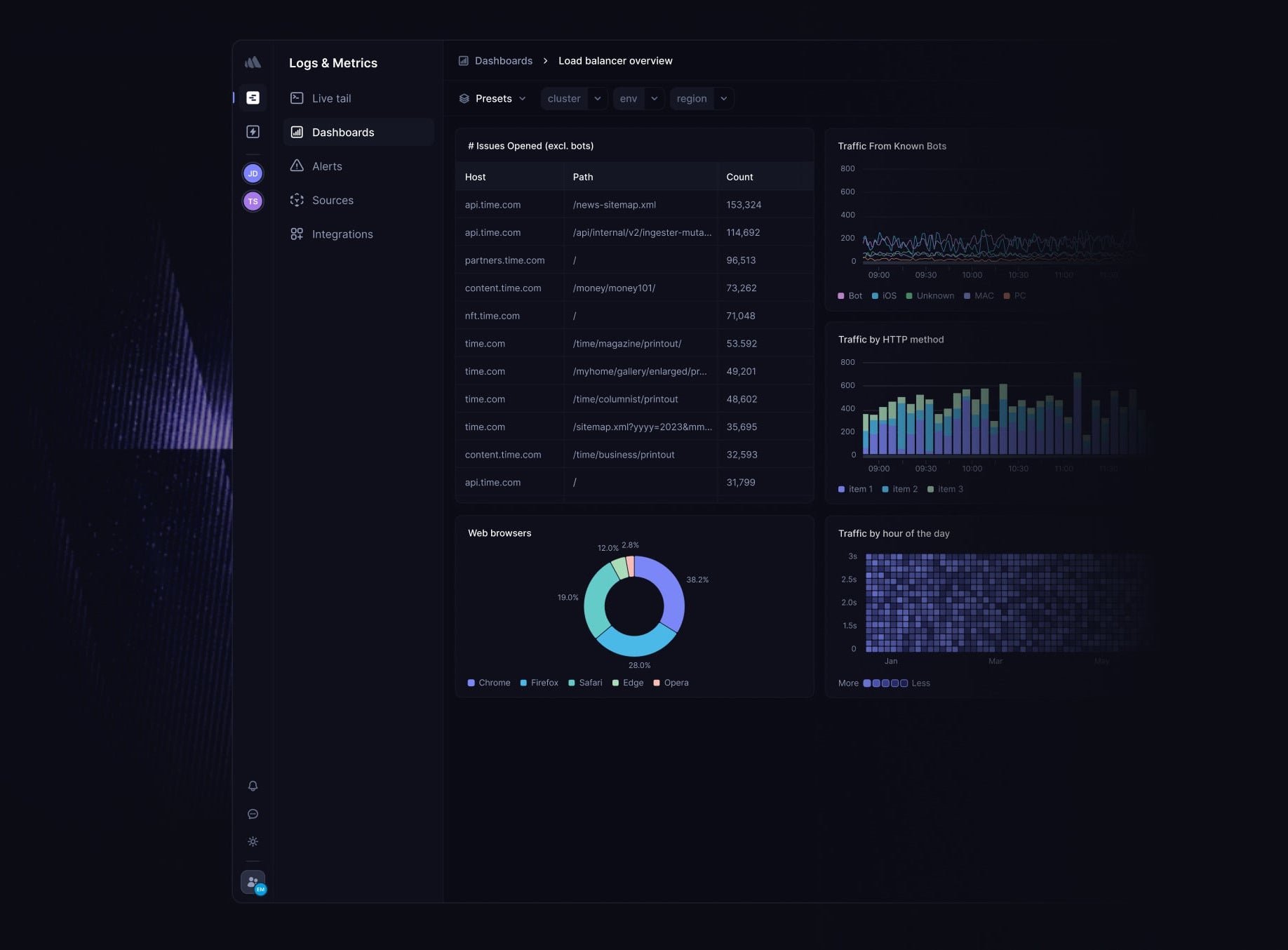
Task: Toggle theme with the sun icon
Action: point(253,841)
